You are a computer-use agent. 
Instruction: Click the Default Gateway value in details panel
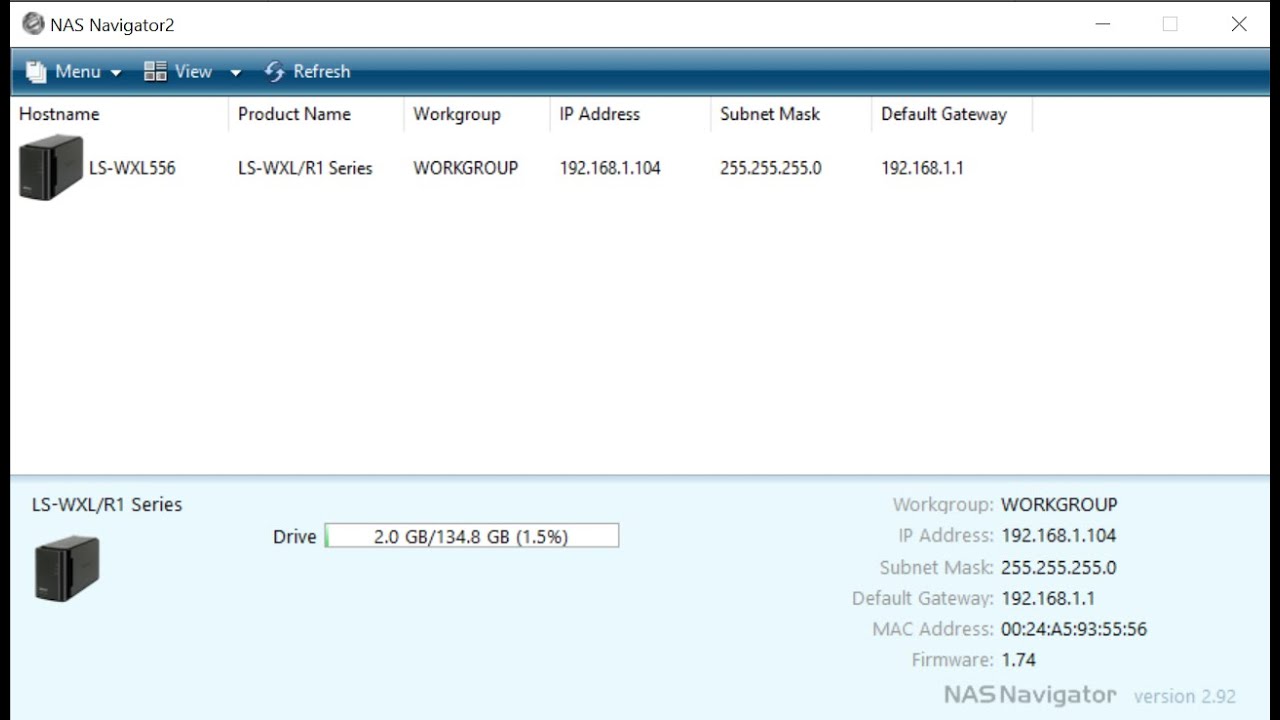click(x=1048, y=599)
